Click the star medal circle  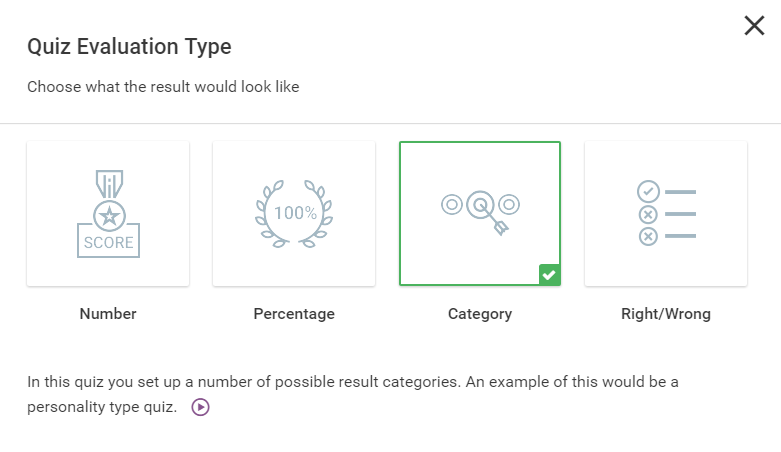click(109, 216)
